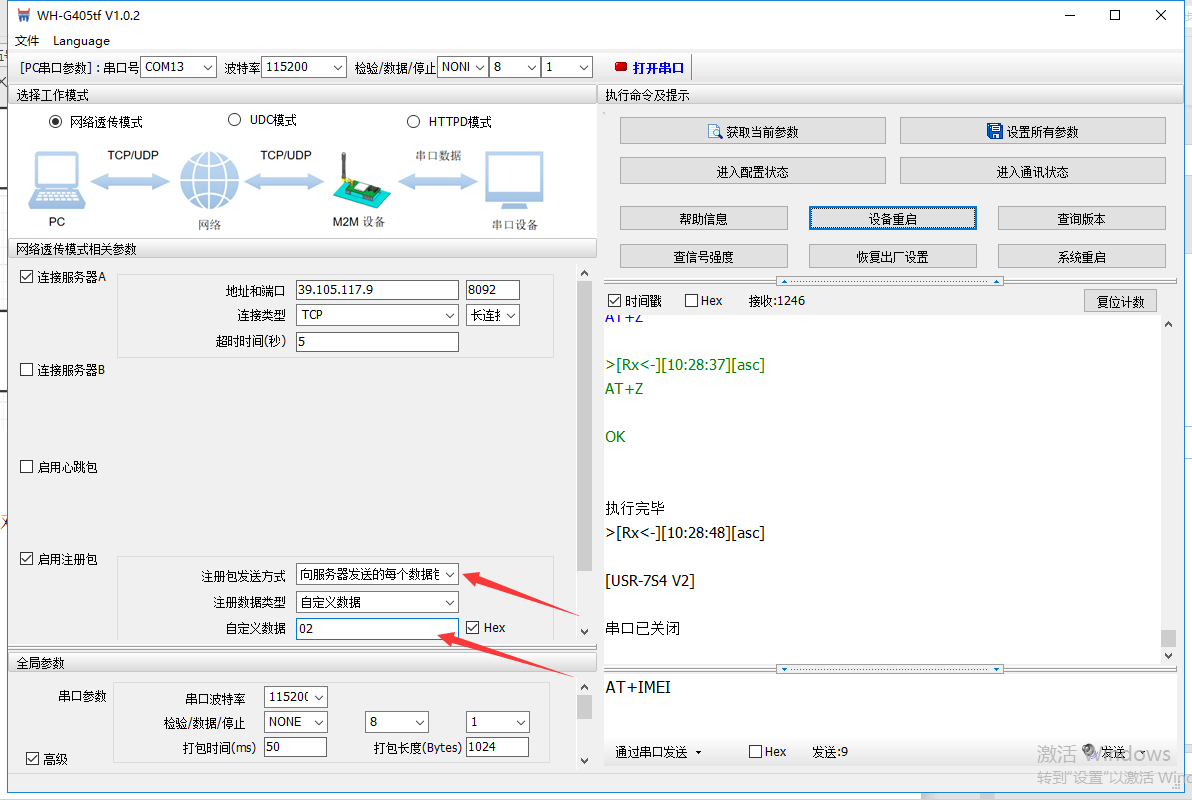1192x800 pixels.
Task: Click the 打开串口 red port icon
Action: [x=621, y=67]
